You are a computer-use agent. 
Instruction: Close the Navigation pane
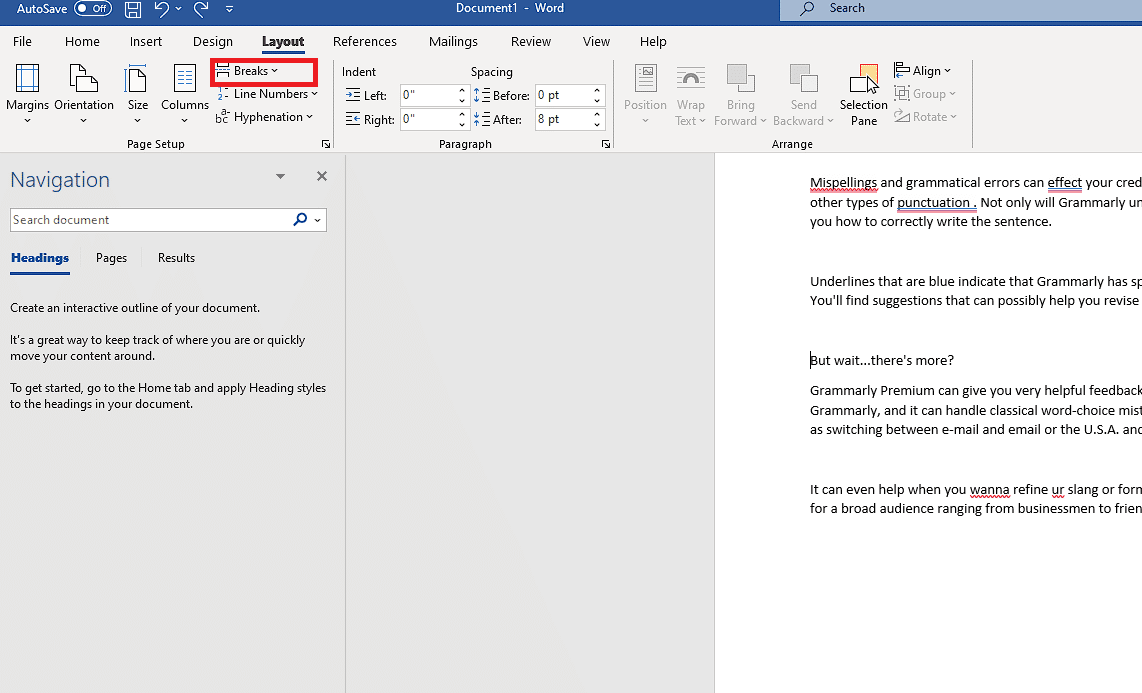(x=322, y=176)
